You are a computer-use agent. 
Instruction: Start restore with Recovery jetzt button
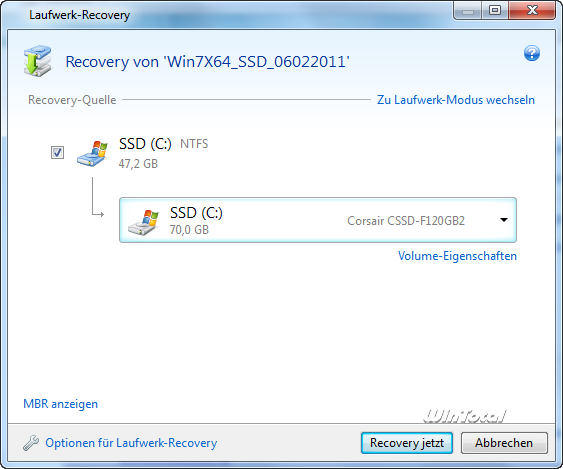point(406,443)
